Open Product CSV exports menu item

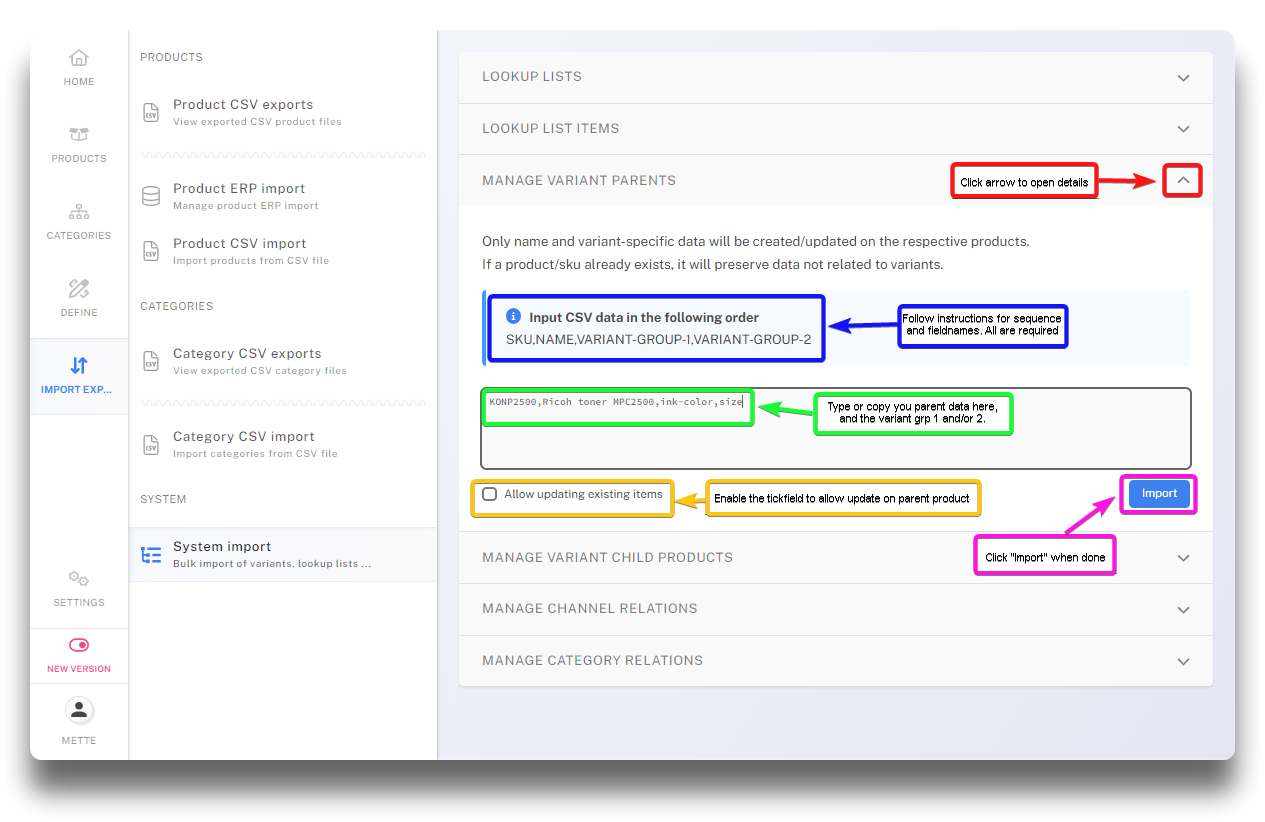pos(243,105)
